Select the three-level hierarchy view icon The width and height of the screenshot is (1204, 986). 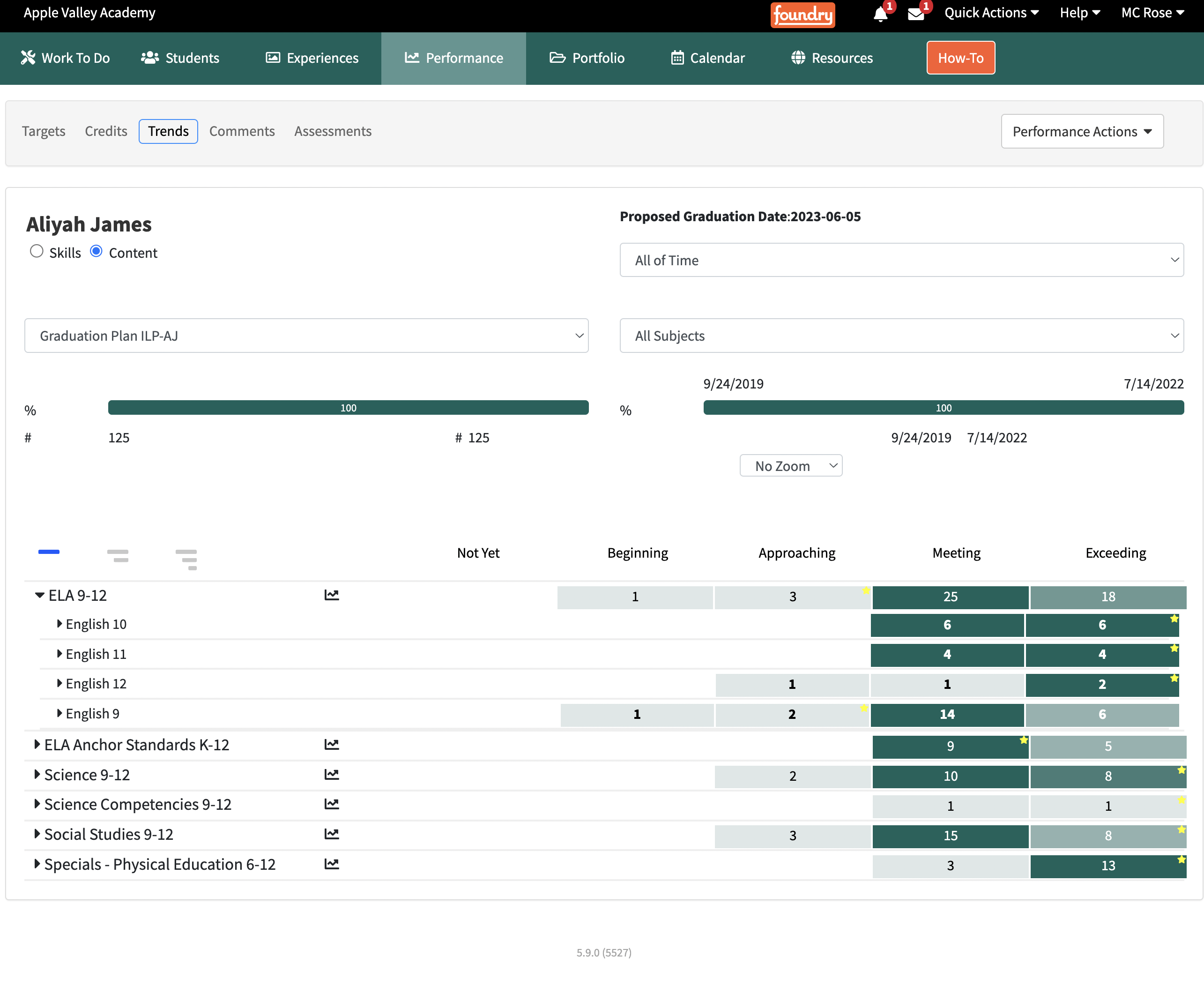coord(186,559)
